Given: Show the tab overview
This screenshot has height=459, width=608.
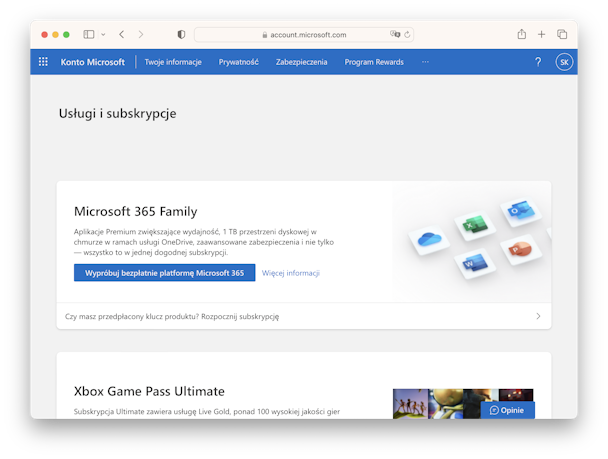Looking at the screenshot, I should click(x=562, y=35).
